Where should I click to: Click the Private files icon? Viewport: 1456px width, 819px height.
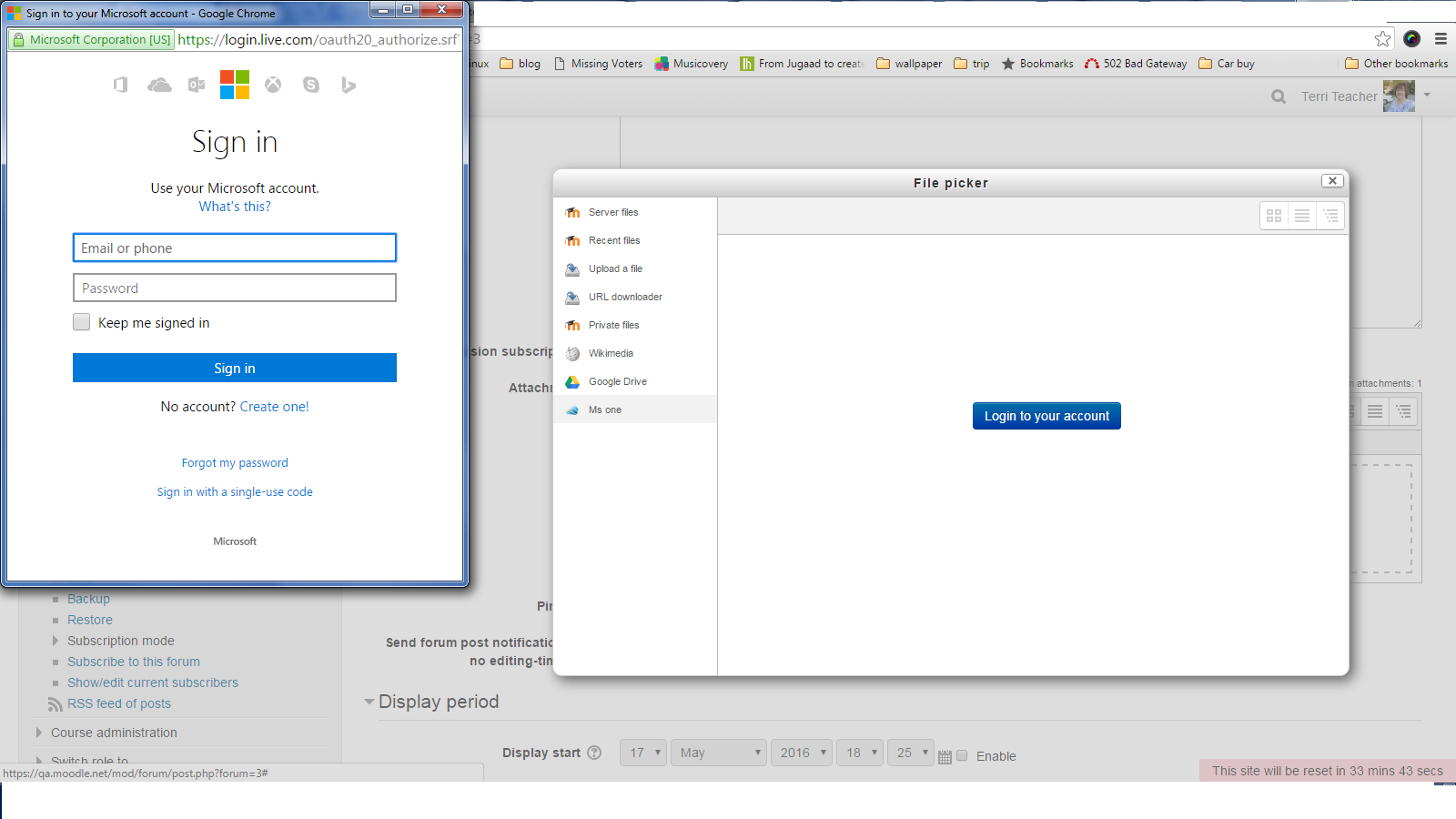572,326
